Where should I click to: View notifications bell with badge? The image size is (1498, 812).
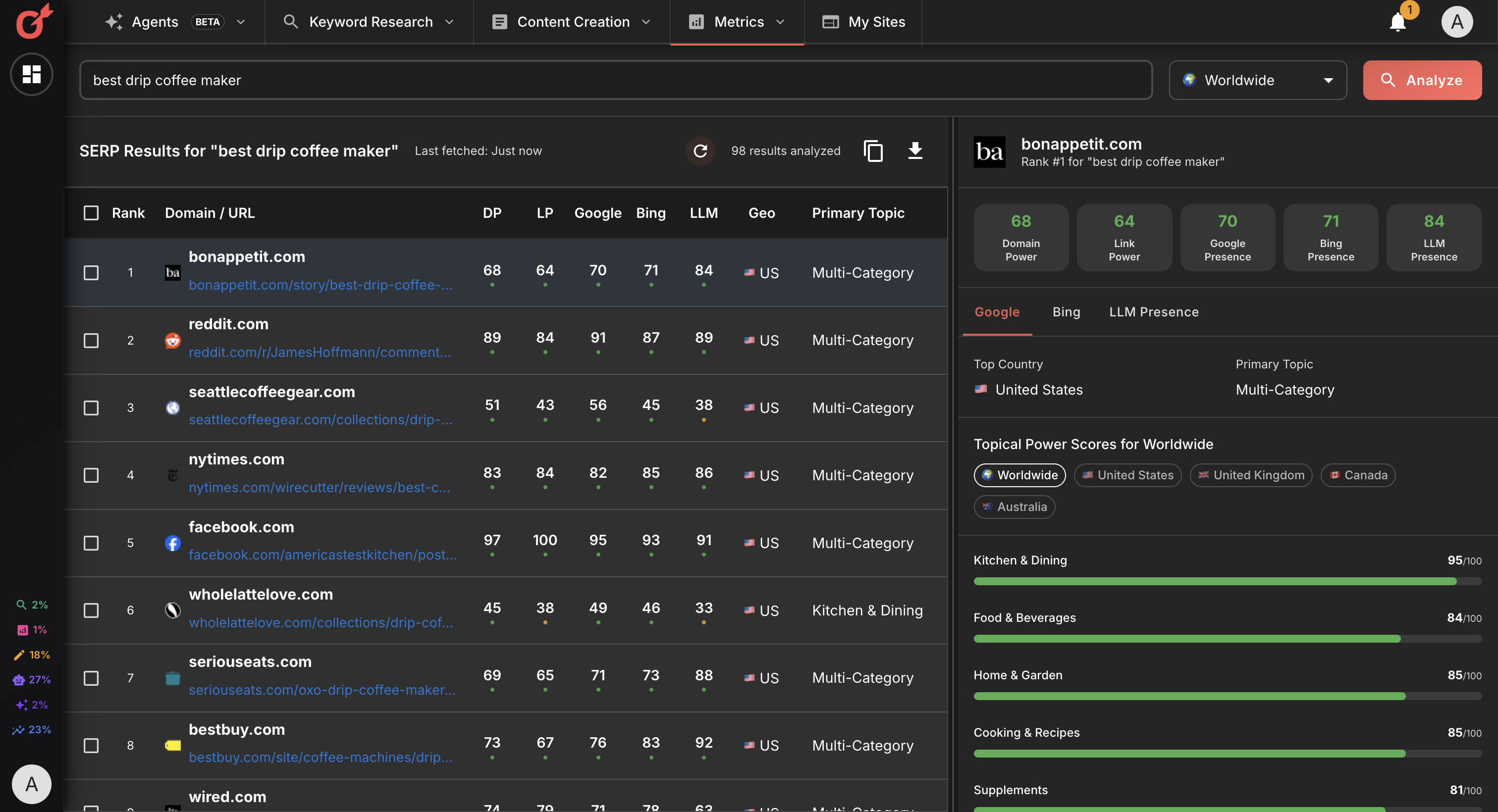click(1398, 22)
